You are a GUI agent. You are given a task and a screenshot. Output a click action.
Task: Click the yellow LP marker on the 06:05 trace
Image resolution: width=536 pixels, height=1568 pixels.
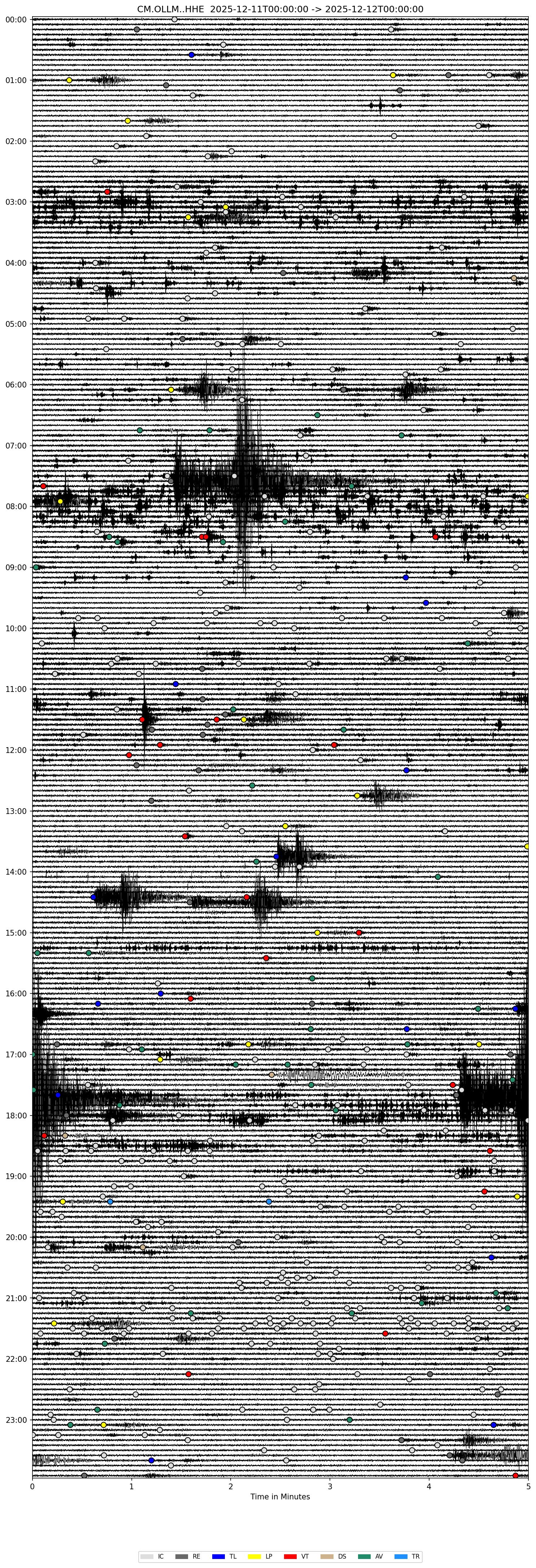171,390
